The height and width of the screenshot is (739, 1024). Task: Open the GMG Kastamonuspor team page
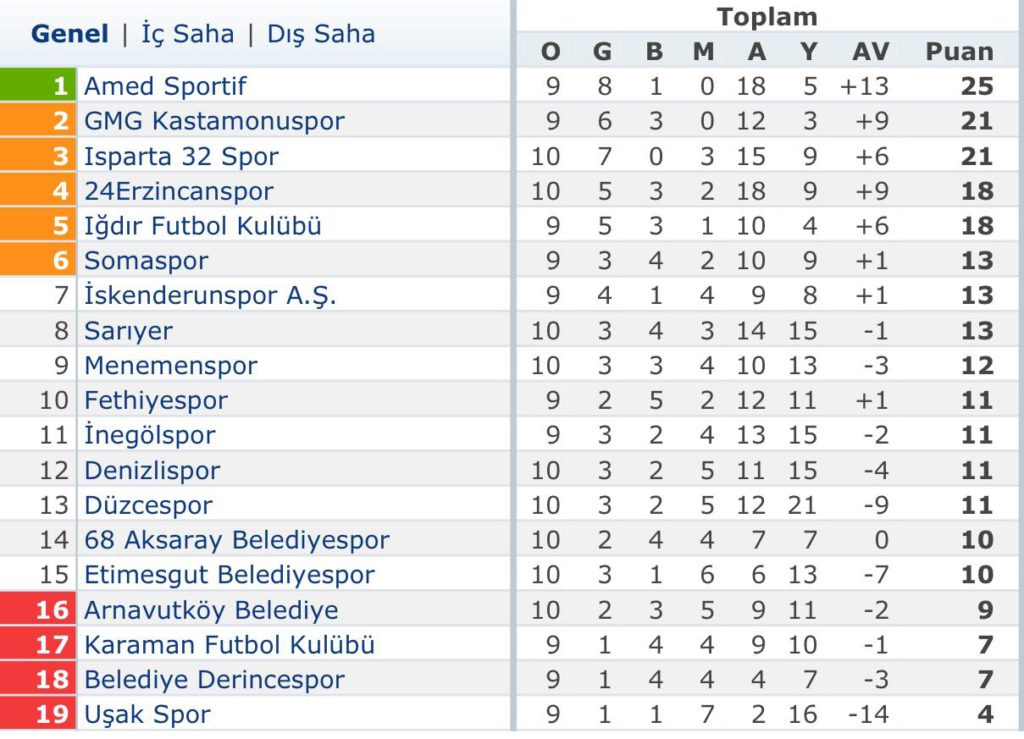pyautogui.click(x=214, y=121)
